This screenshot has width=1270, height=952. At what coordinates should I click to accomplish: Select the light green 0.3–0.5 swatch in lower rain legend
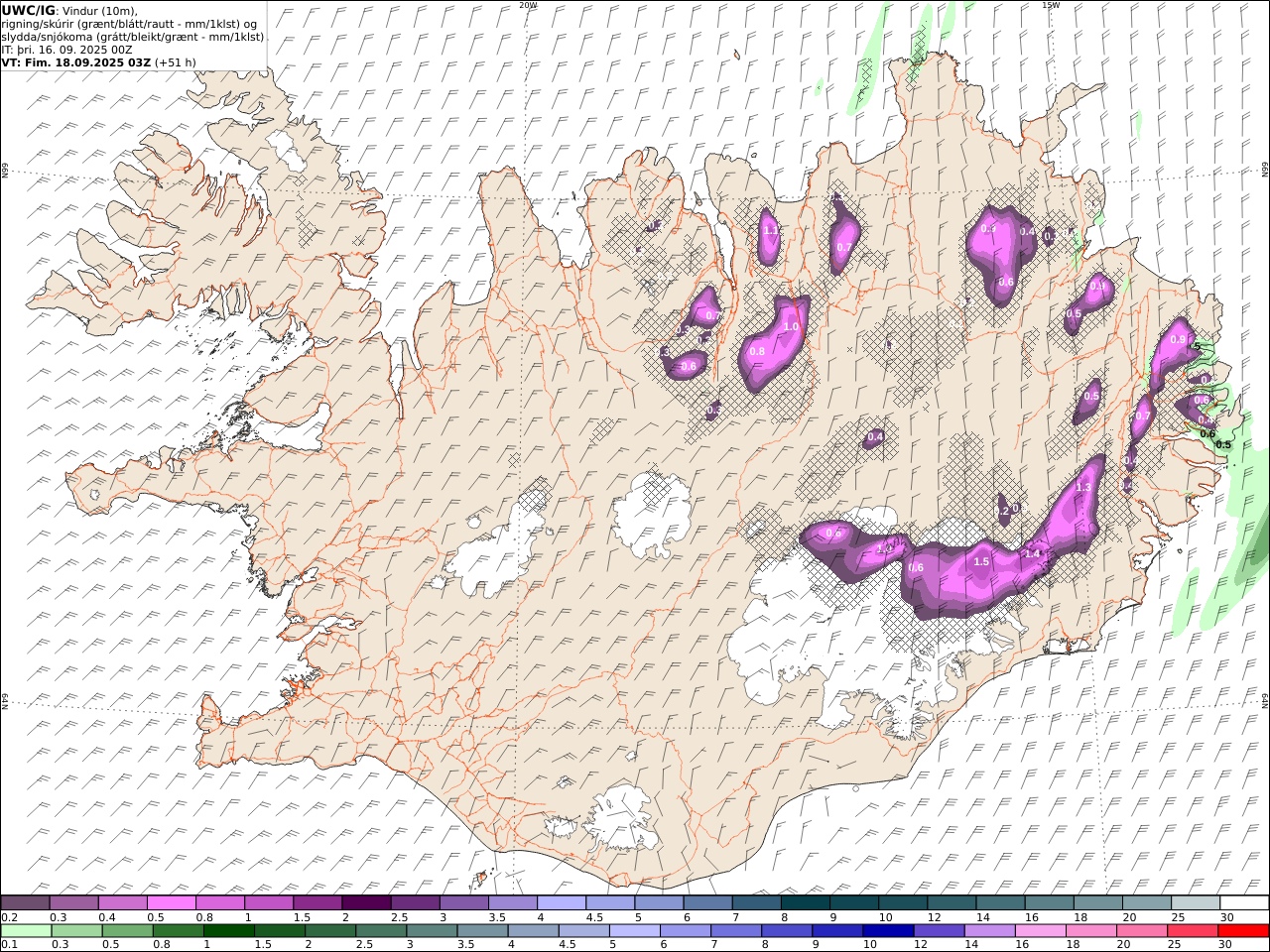coord(76,930)
